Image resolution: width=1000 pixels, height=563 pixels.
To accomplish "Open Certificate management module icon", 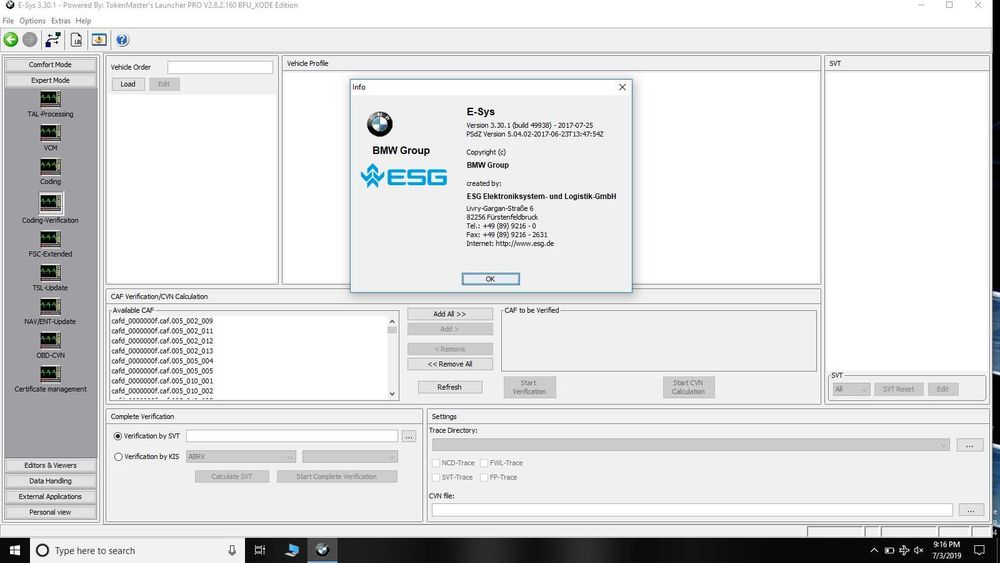I will tap(50, 374).
